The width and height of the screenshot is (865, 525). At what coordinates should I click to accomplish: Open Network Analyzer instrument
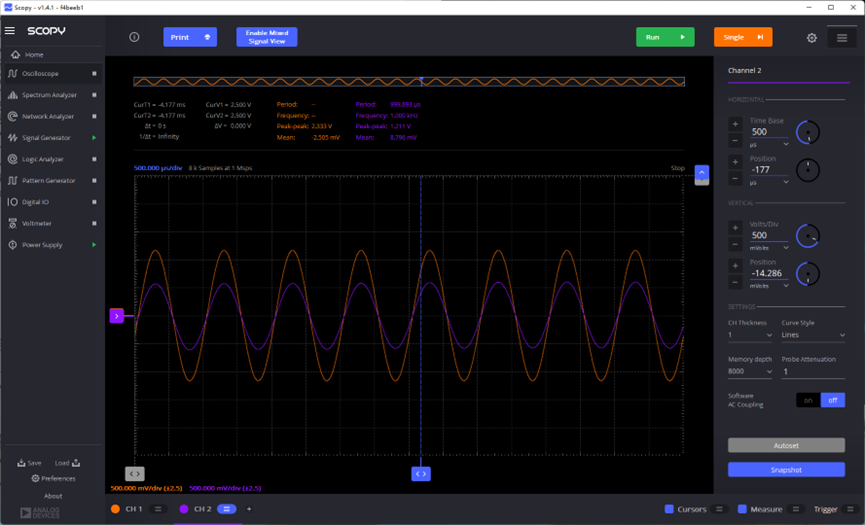[x=47, y=116]
